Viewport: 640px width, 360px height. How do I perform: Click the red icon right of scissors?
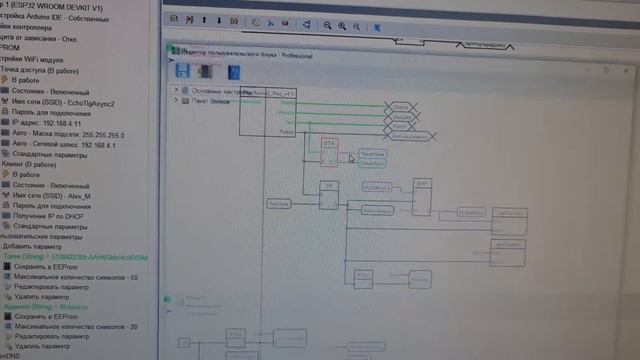(x=285, y=24)
